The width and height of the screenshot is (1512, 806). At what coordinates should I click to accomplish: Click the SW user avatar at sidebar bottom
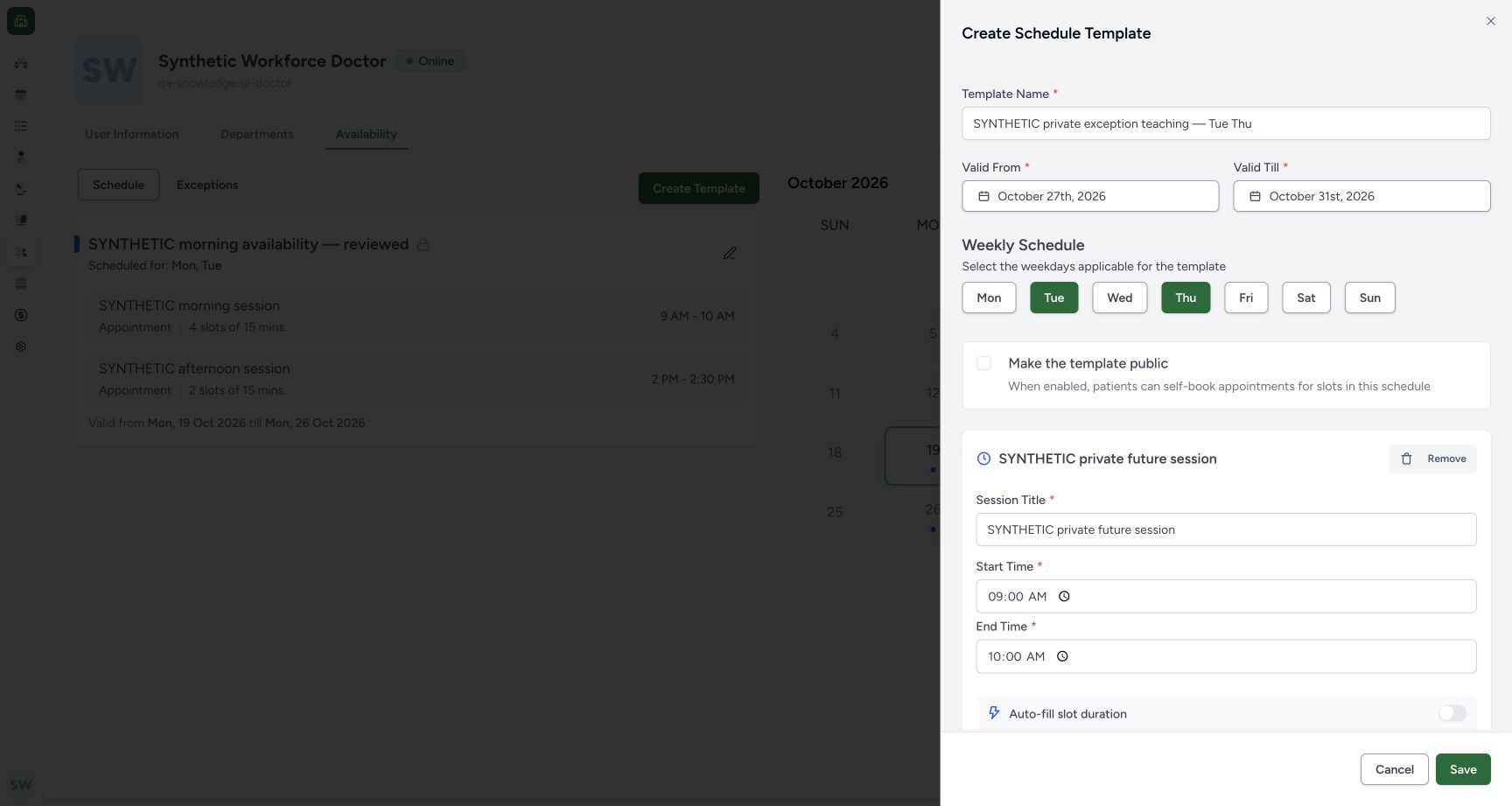(x=21, y=785)
